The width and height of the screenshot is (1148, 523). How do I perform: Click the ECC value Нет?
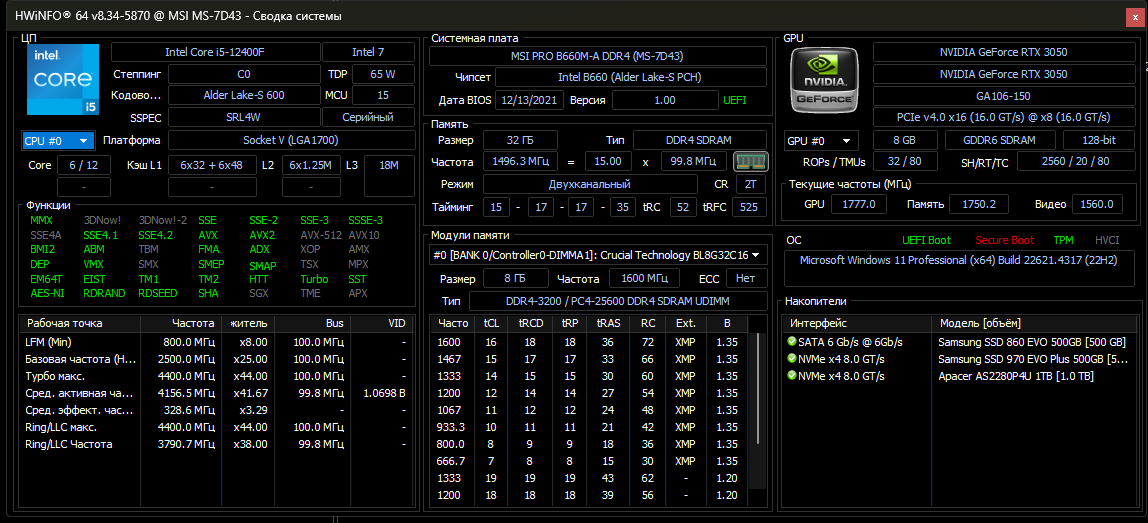click(747, 279)
